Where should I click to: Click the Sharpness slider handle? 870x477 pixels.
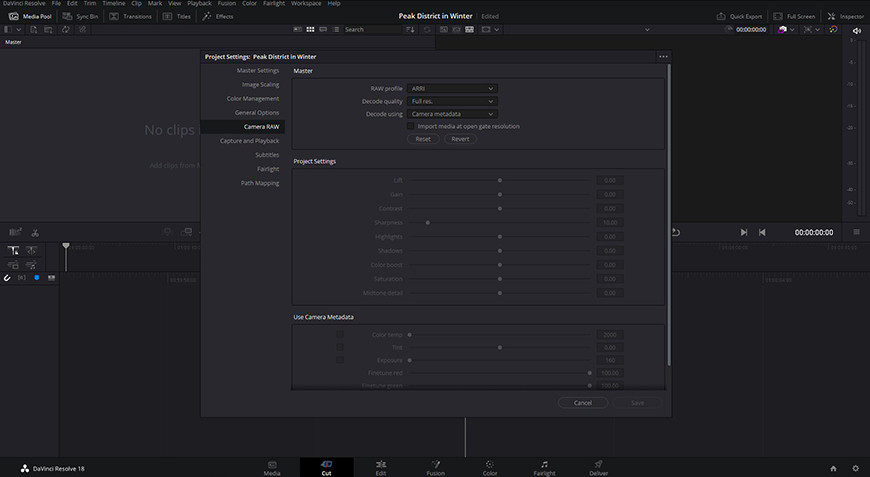tap(428, 222)
